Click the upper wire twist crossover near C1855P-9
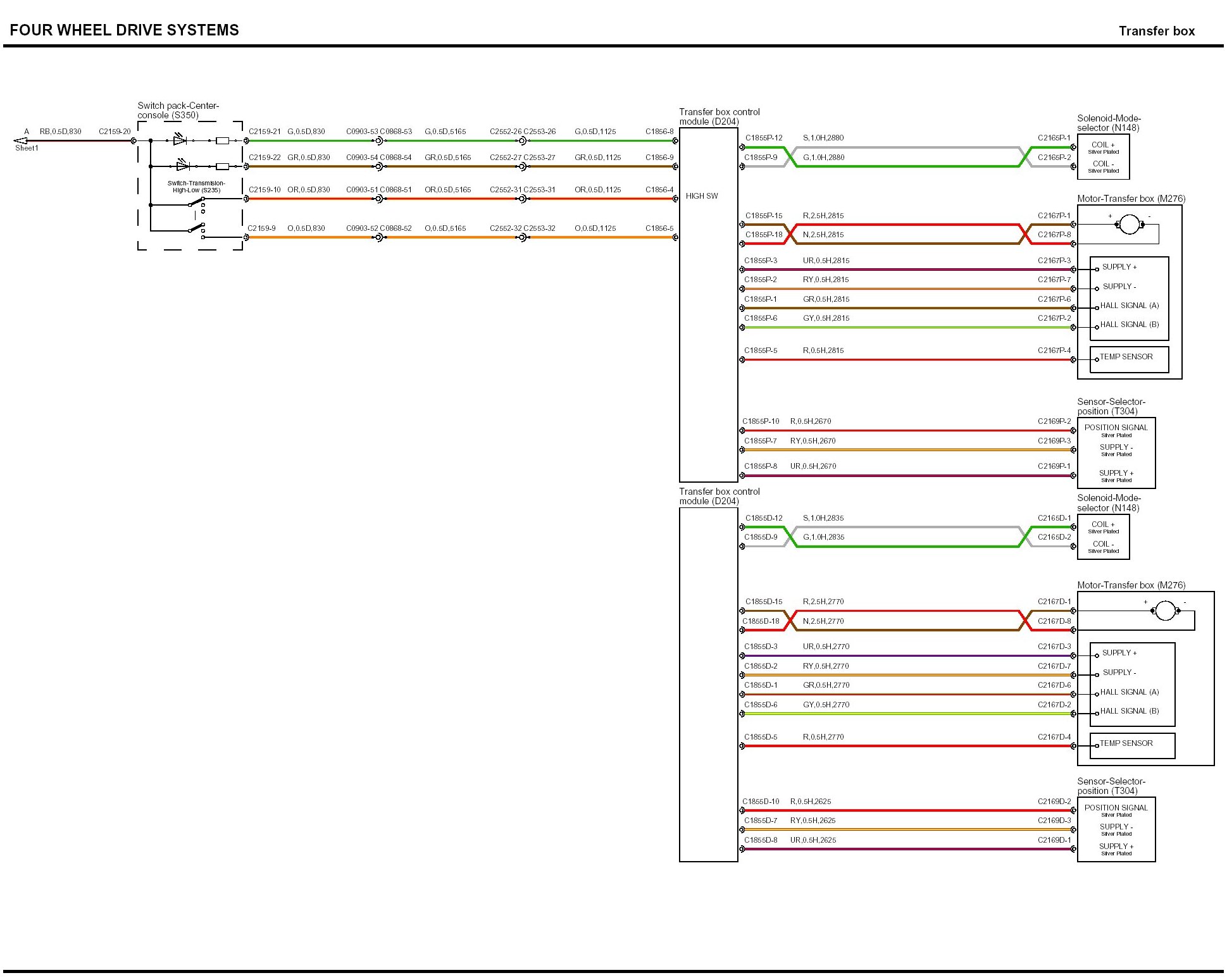Screen dimensions: 1227x980 [x=790, y=157]
